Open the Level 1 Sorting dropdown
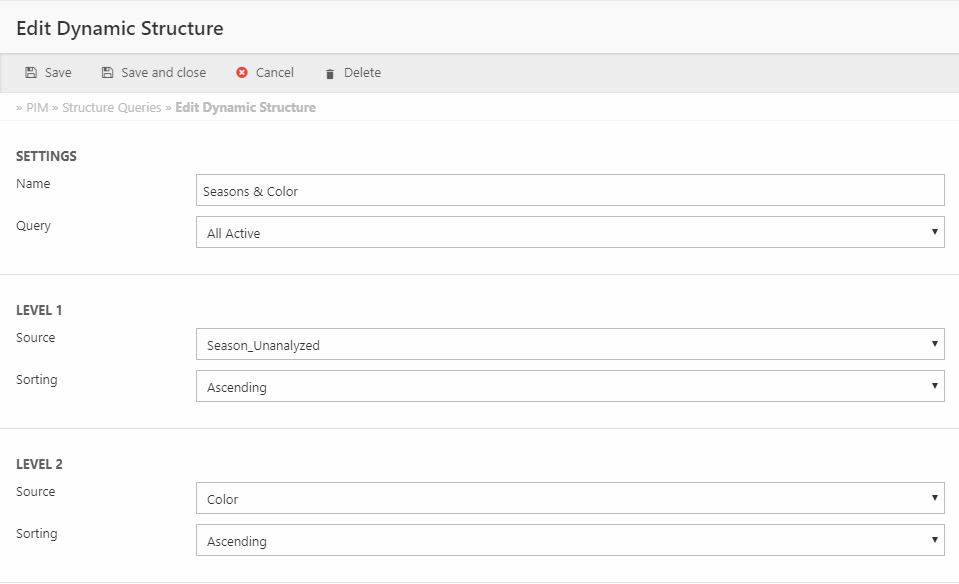Image resolution: width=959 pixels, height=584 pixels. coord(570,387)
